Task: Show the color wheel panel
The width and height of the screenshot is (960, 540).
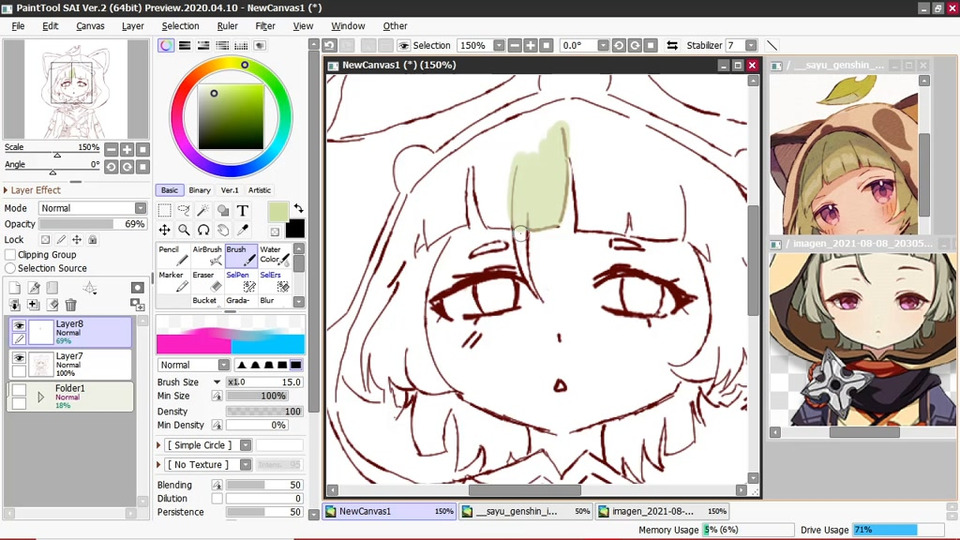Action: 166,45
